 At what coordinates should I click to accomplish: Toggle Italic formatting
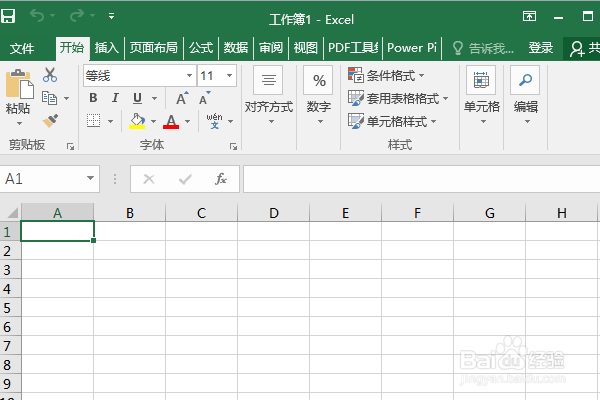click(115, 98)
